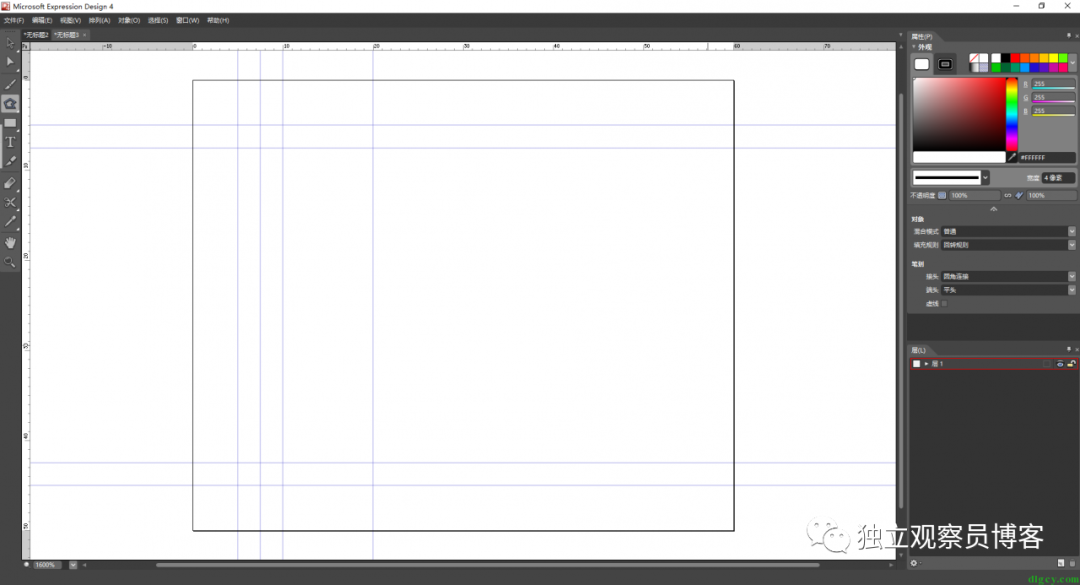1080x585 pixels.
Task: Pick the black swatch
Action: [1006, 59]
